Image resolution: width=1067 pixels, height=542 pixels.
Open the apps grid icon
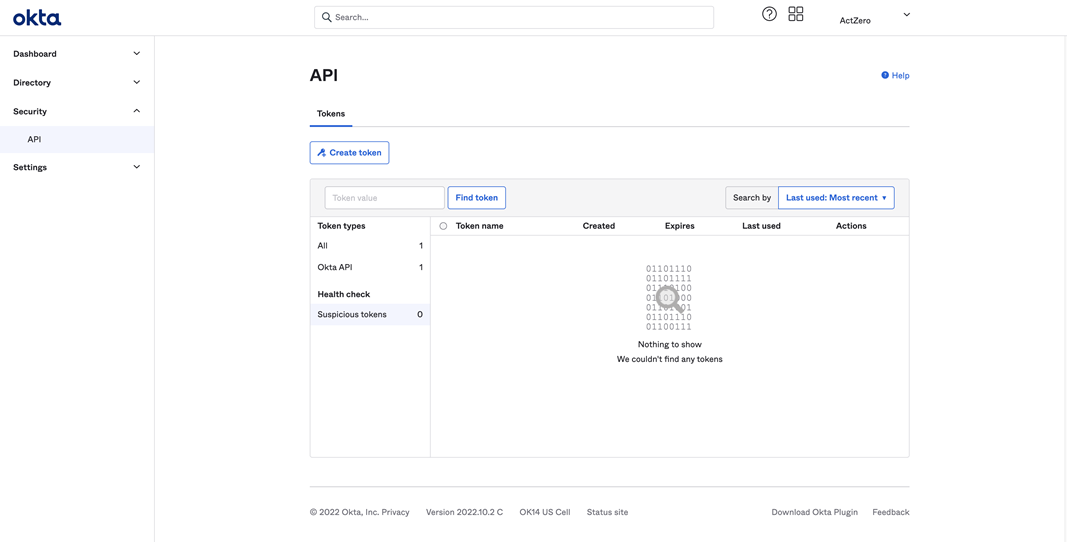click(x=795, y=14)
